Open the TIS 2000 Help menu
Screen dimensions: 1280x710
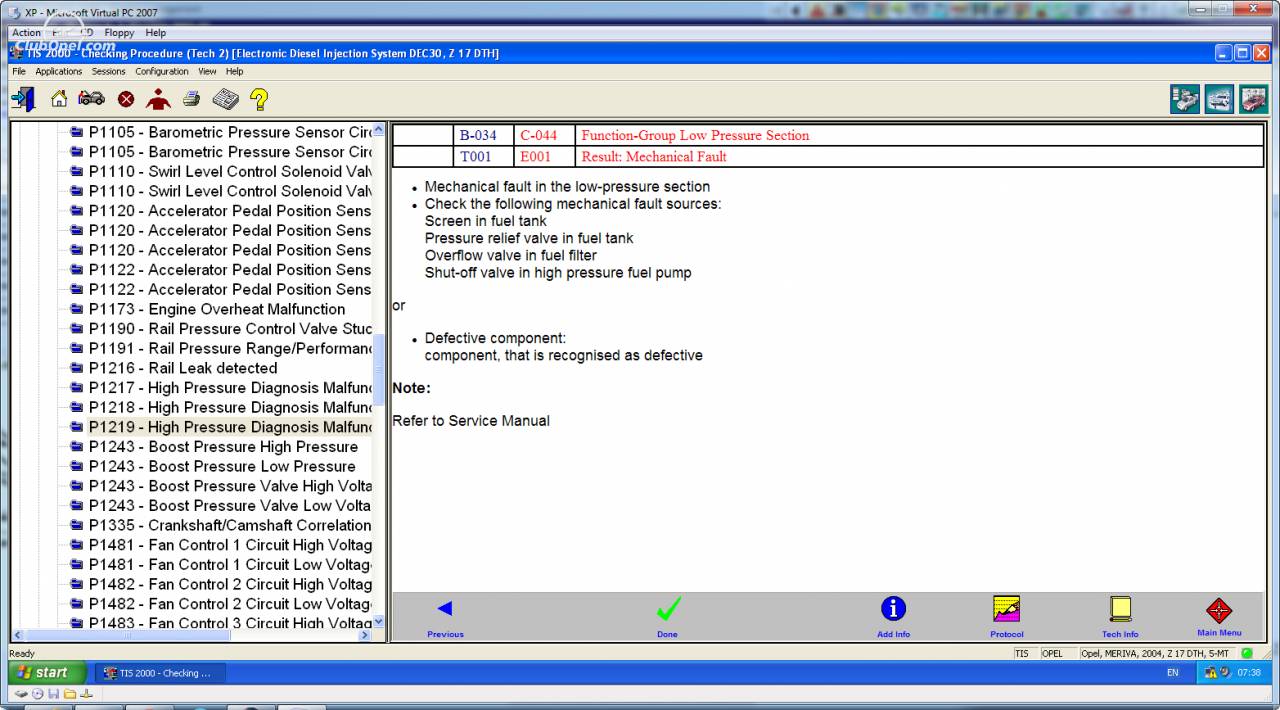click(x=235, y=72)
